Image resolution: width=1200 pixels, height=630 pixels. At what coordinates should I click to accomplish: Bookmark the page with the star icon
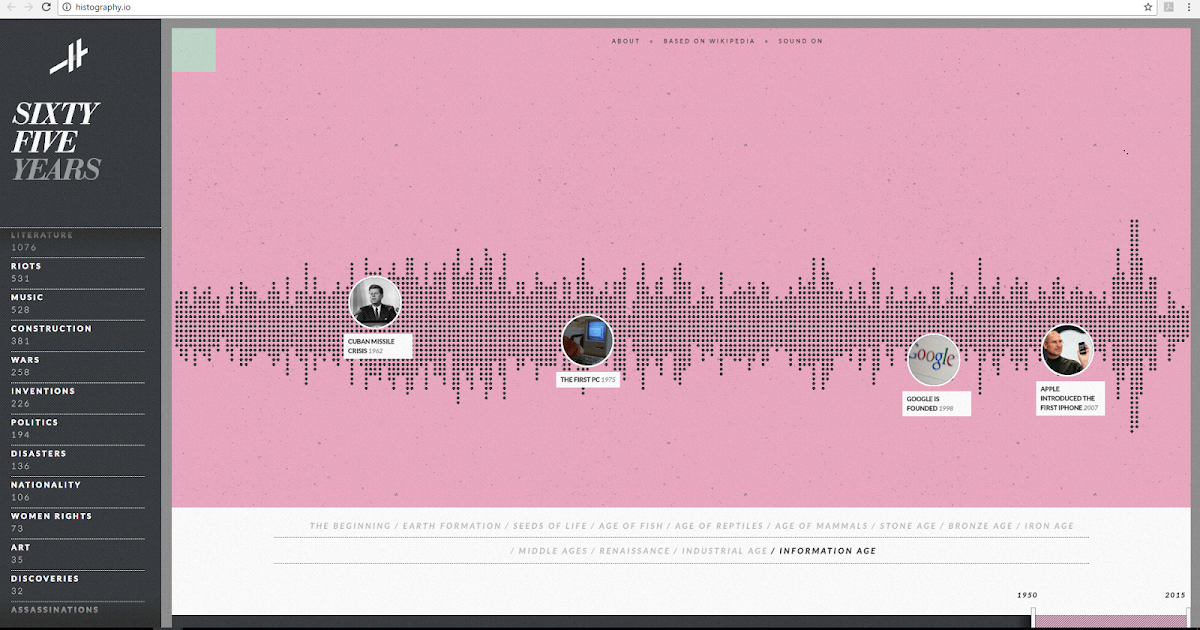[1148, 7]
